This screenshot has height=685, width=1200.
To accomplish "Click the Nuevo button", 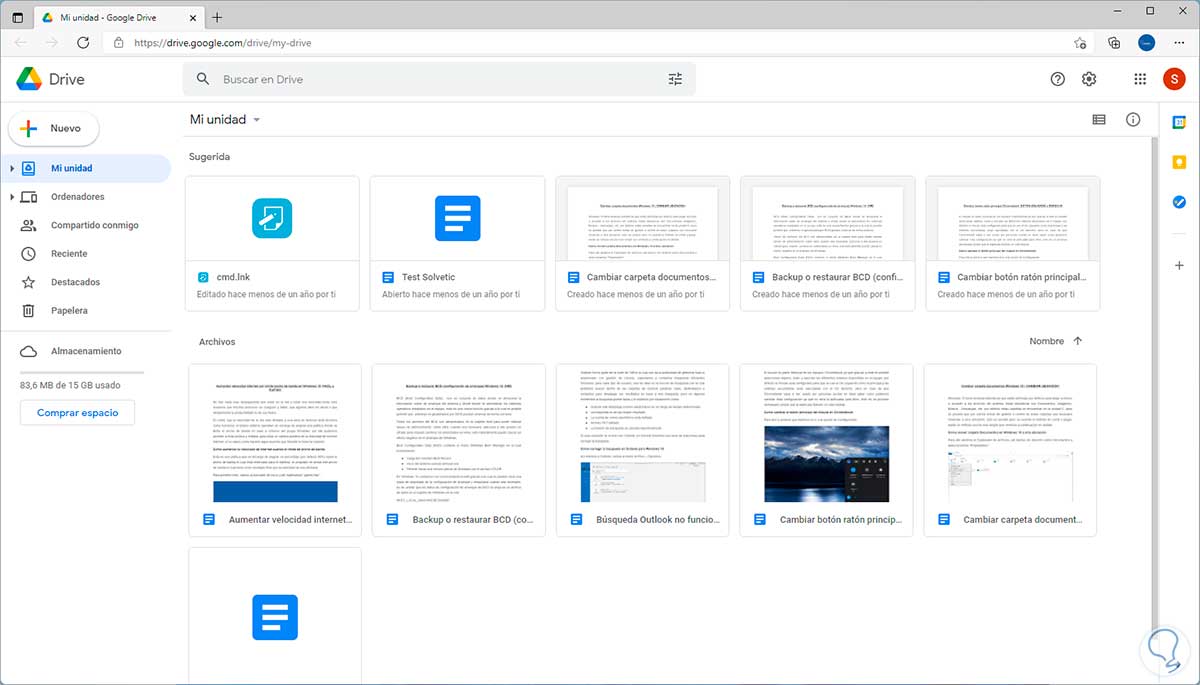I will [54, 128].
